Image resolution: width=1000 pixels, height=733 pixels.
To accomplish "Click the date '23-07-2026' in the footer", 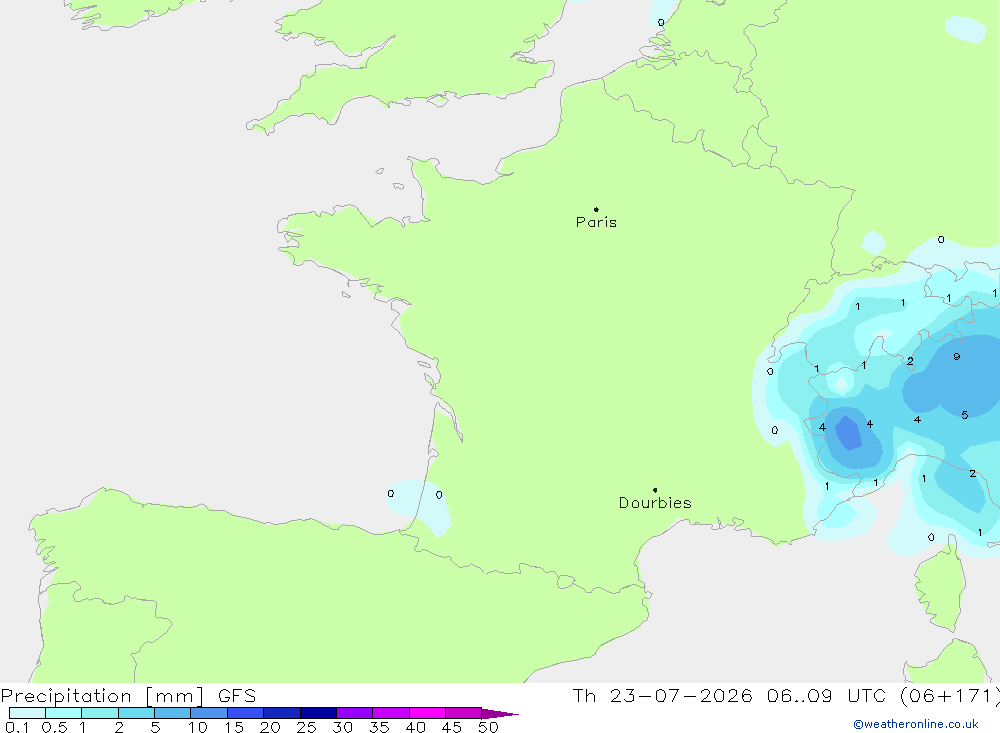I will tap(681, 696).
